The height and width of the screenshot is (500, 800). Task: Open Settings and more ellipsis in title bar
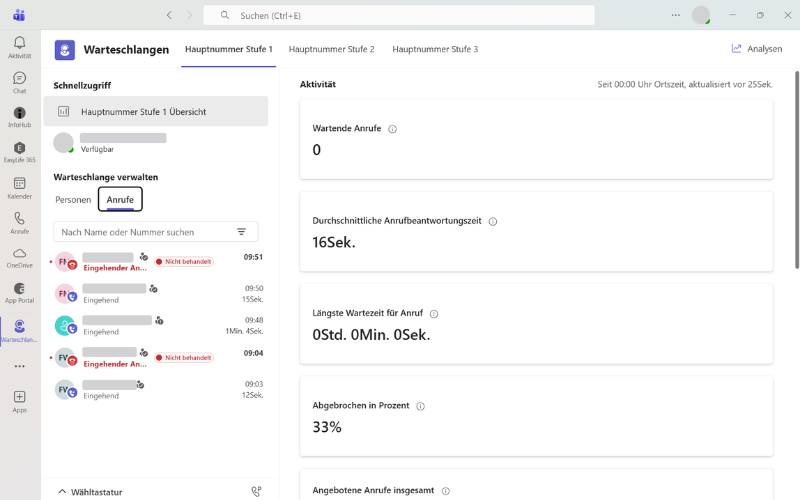click(x=676, y=15)
